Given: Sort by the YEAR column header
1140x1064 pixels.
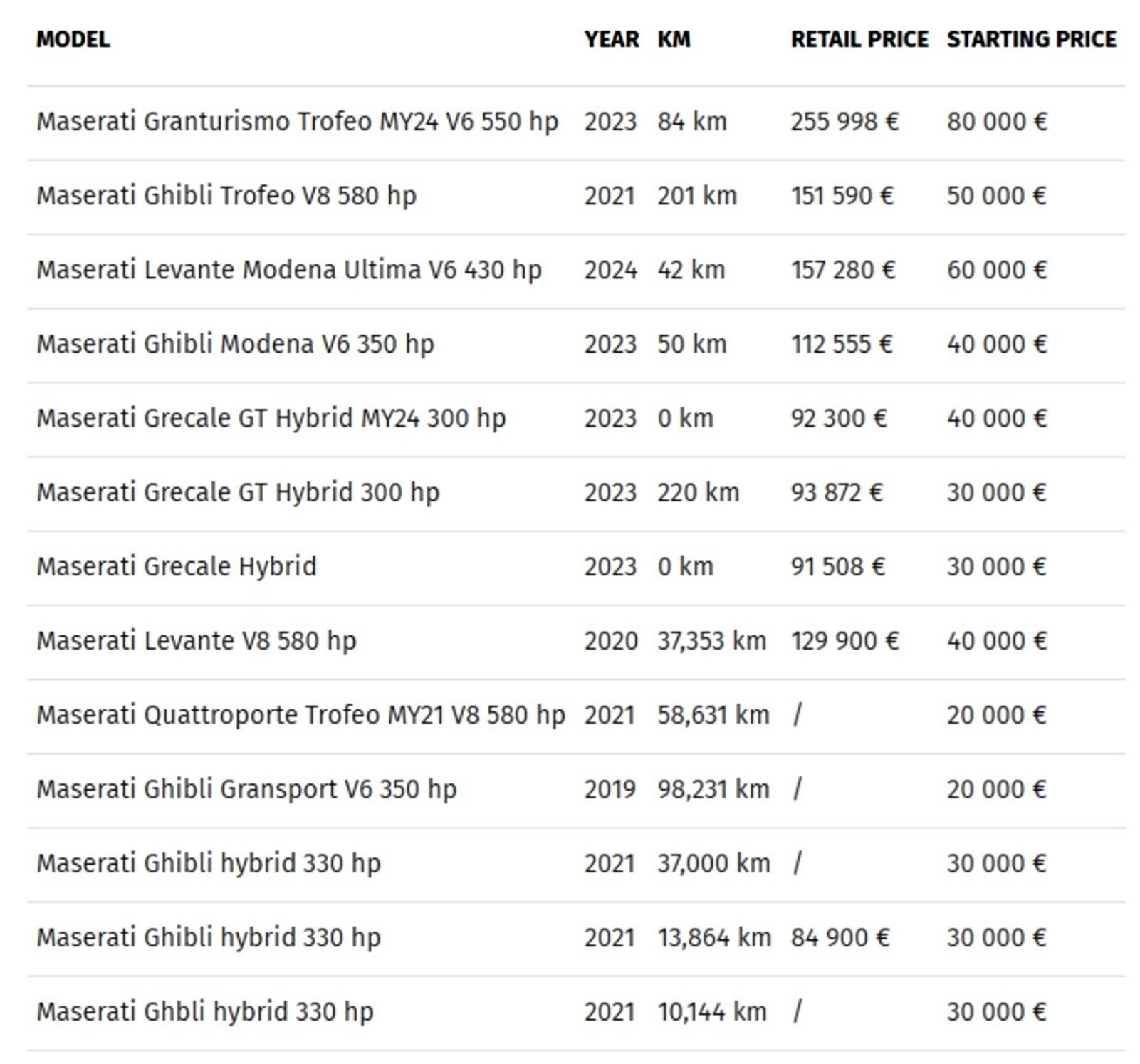Looking at the screenshot, I should (611, 39).
